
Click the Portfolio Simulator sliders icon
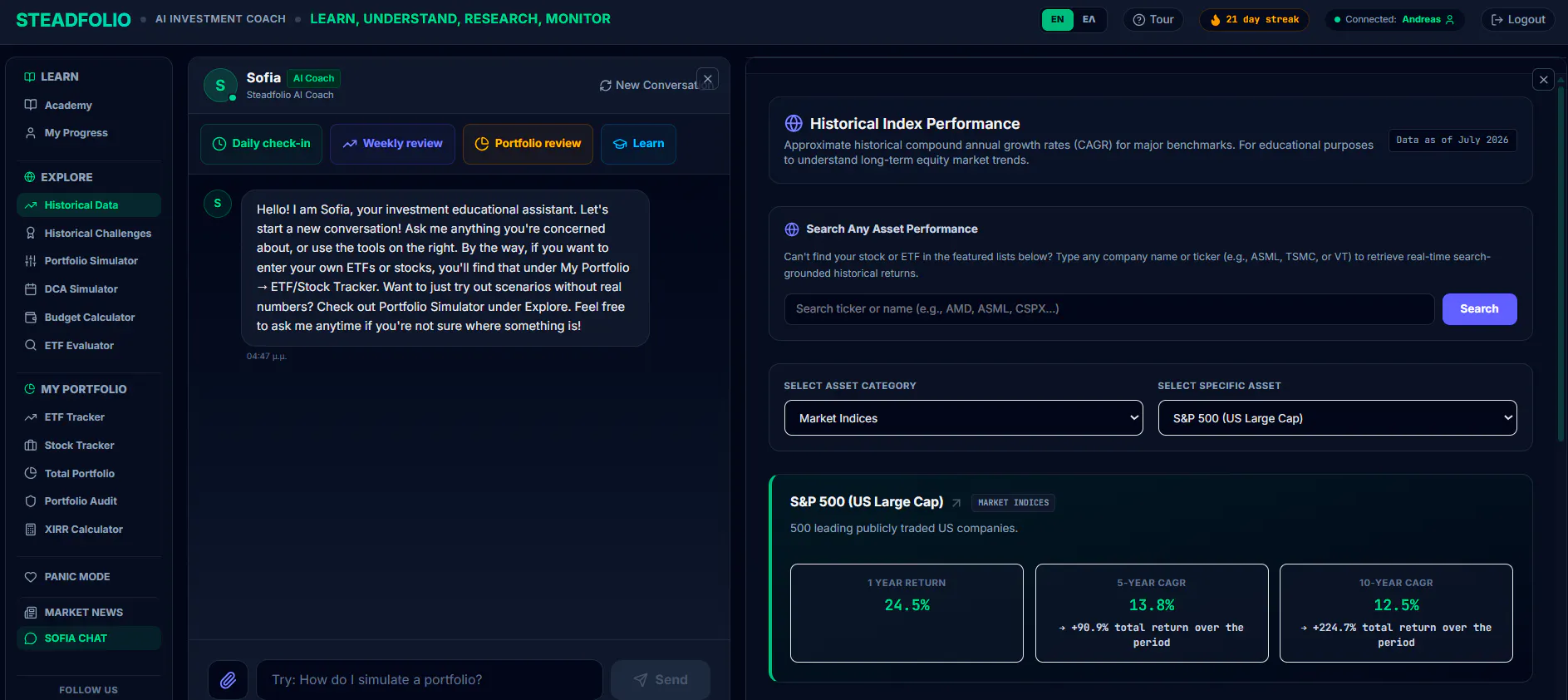tap(31, 261)
